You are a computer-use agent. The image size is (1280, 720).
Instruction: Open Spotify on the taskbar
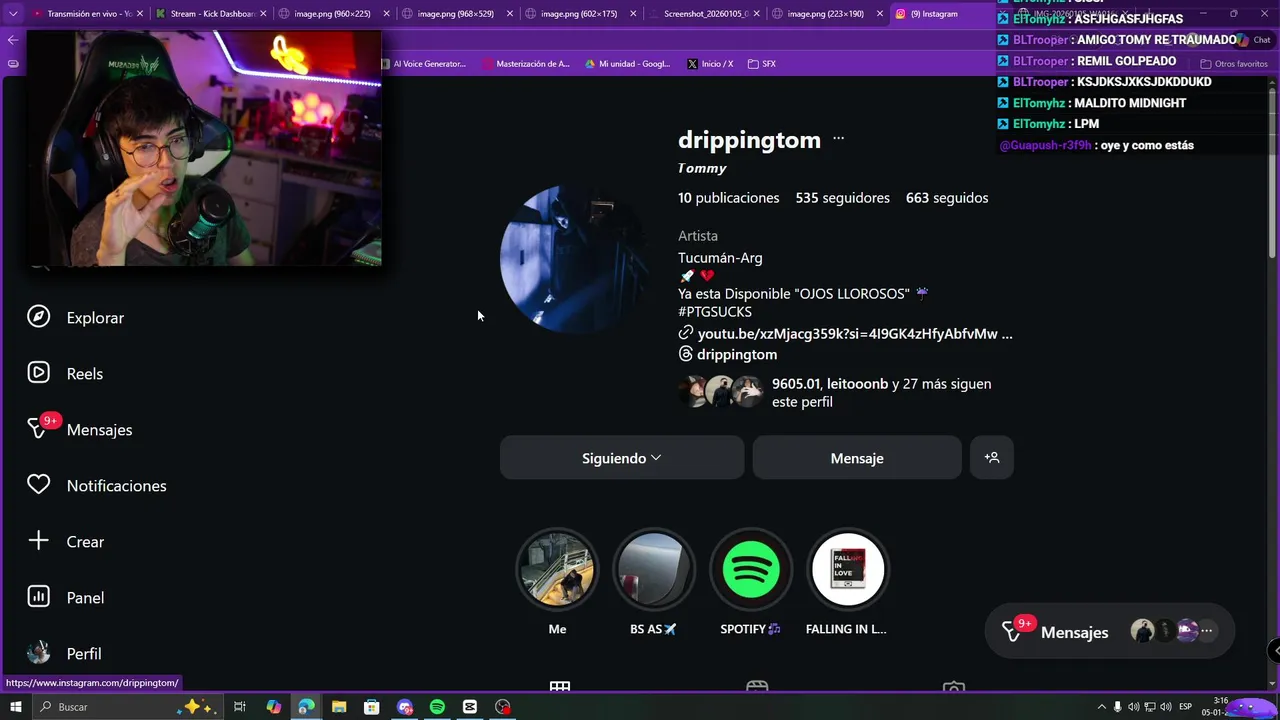[437, 707]
